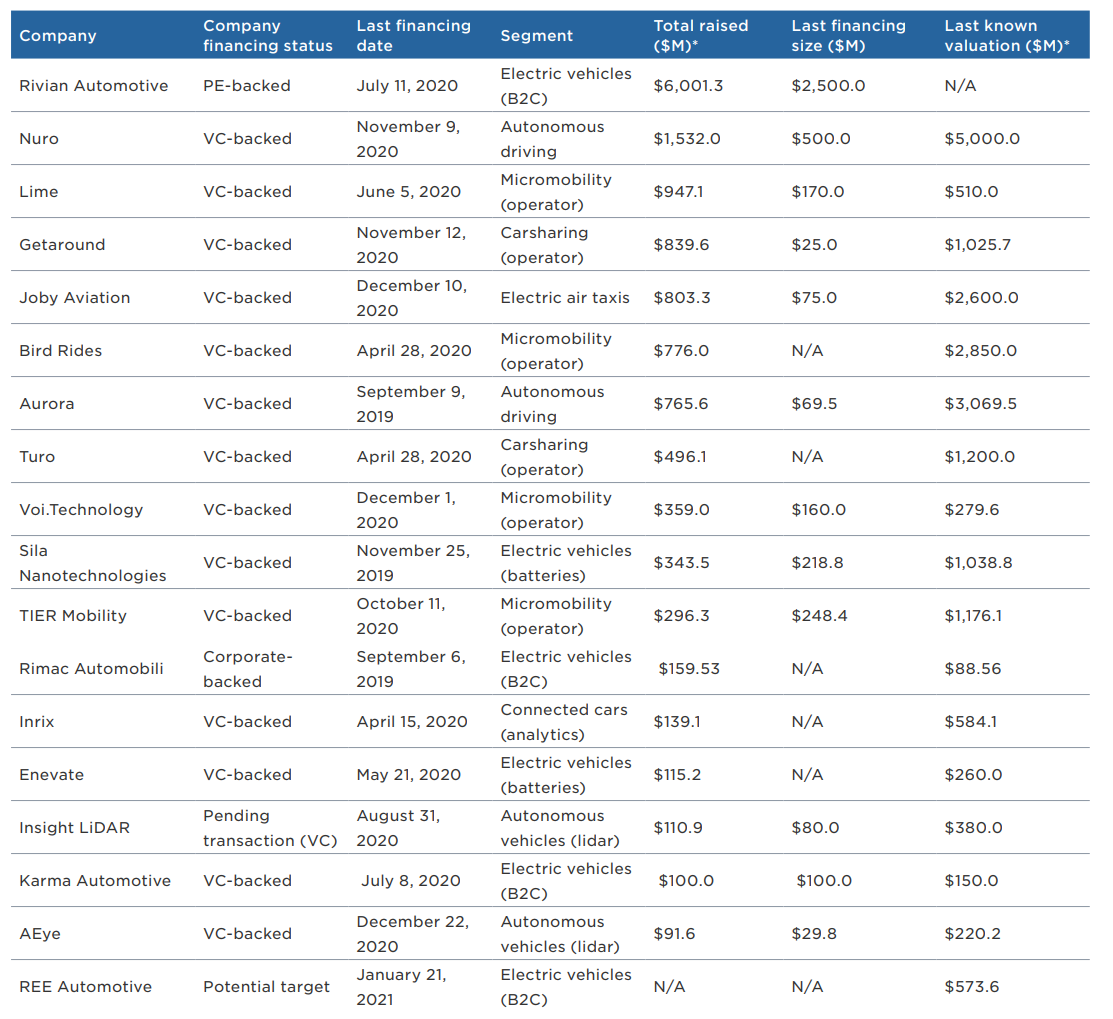Click the "Total raised ($M)*" header
This screenshot has height=1019, width=1113.
coord(701,35)
